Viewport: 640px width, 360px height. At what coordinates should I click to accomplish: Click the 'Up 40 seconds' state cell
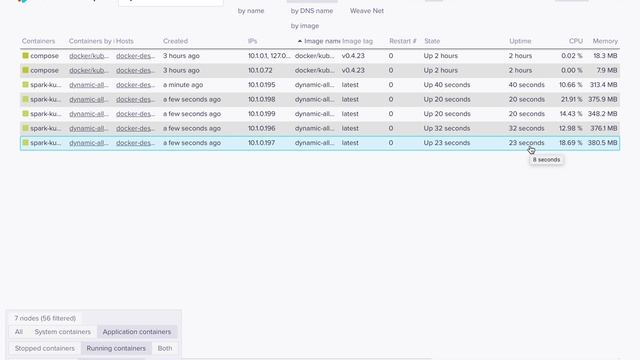tap(447, 85)
